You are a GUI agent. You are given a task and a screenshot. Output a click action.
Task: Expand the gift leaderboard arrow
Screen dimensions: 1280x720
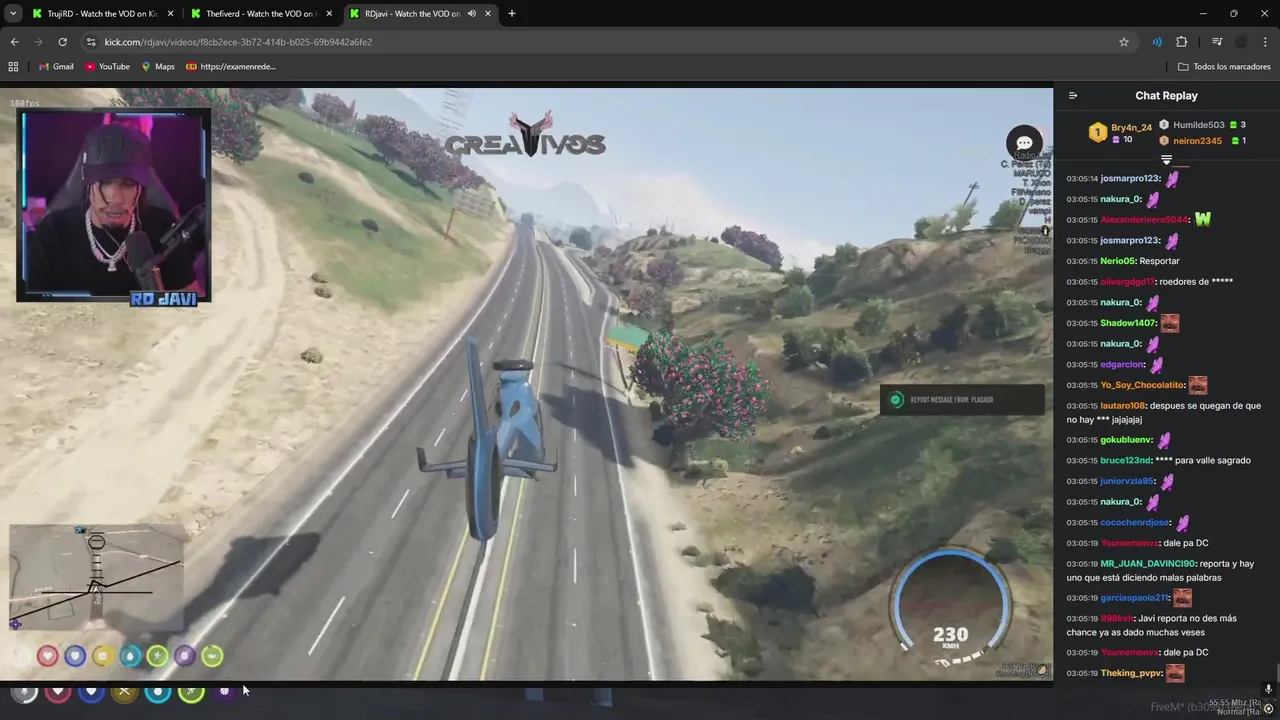point(1166,160)
